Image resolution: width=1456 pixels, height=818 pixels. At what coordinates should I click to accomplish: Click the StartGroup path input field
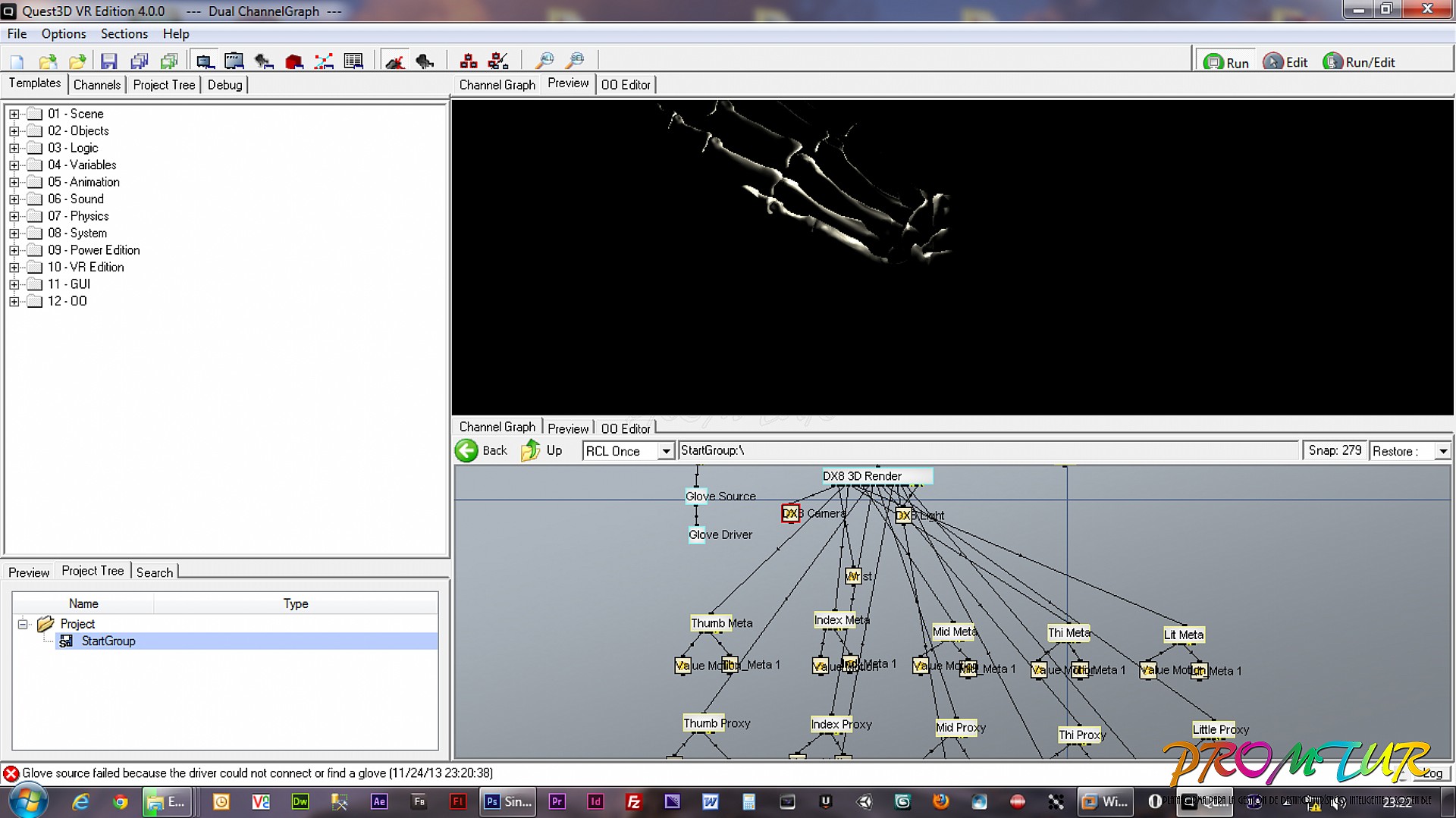[x=986, y=450]
